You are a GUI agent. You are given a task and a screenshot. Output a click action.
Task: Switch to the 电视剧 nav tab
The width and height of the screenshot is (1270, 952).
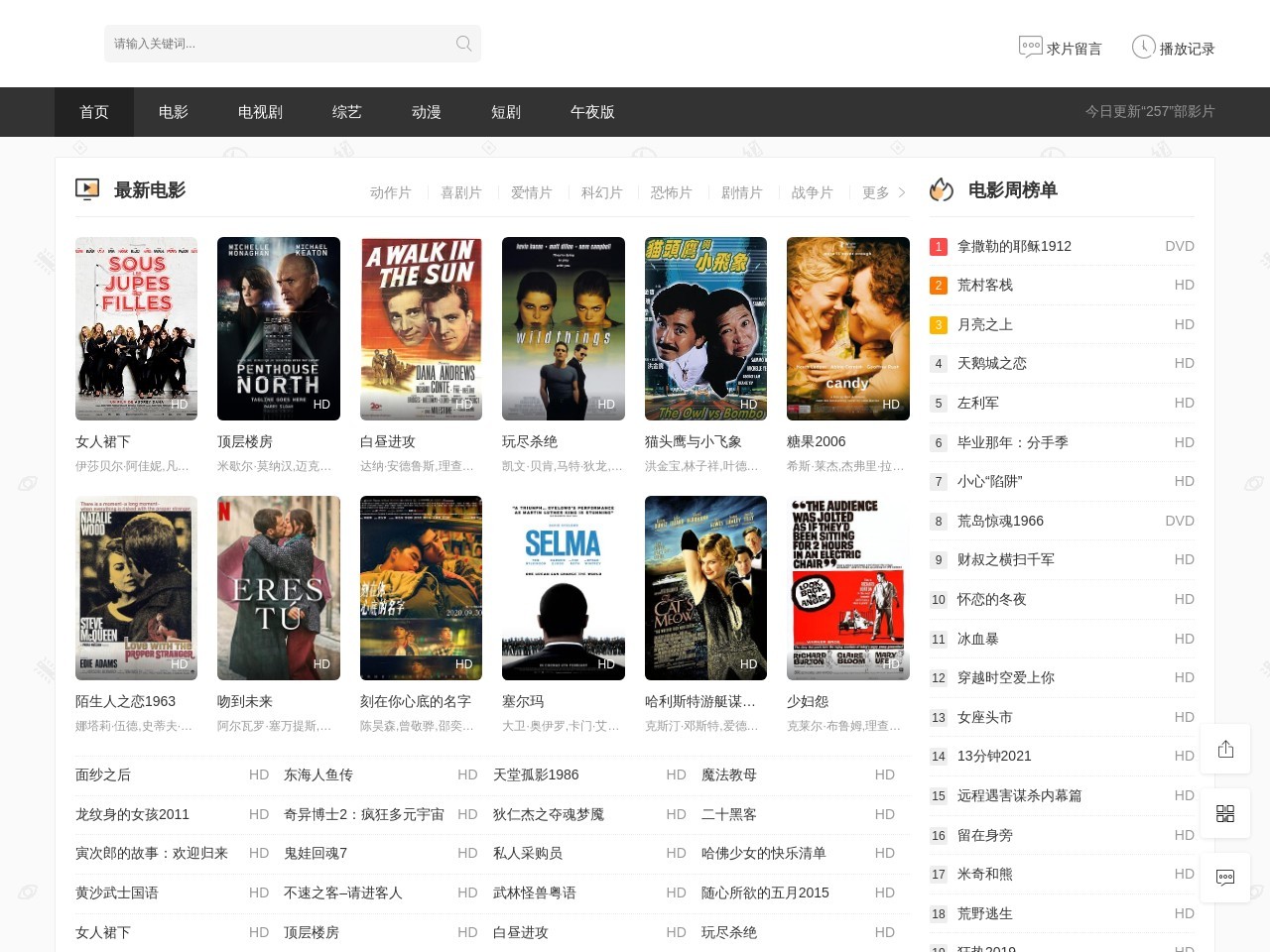[260, 112]
